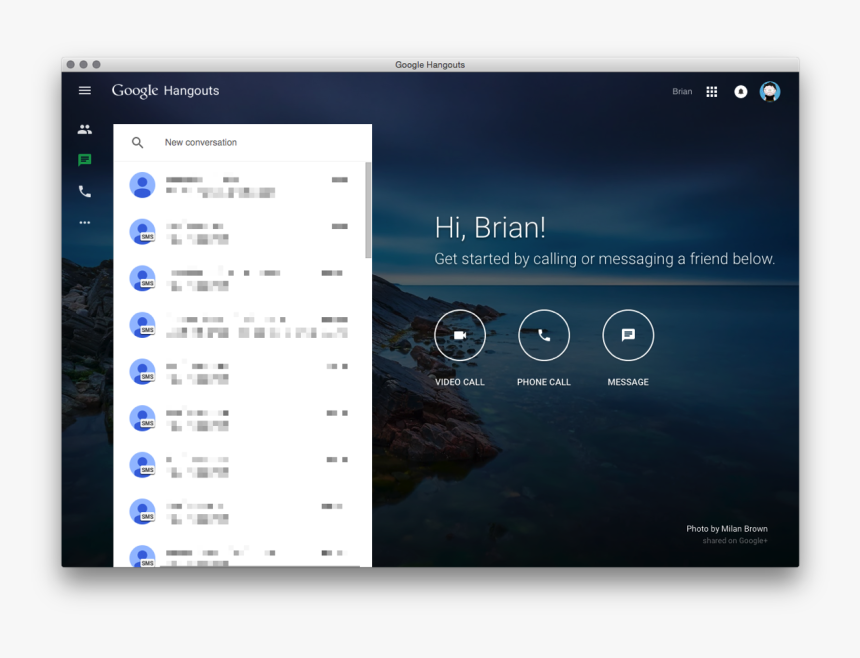Click the conversation list scrollbar
Image resolution: width=860 pixels, height=658 pixels.
[368, 210]
